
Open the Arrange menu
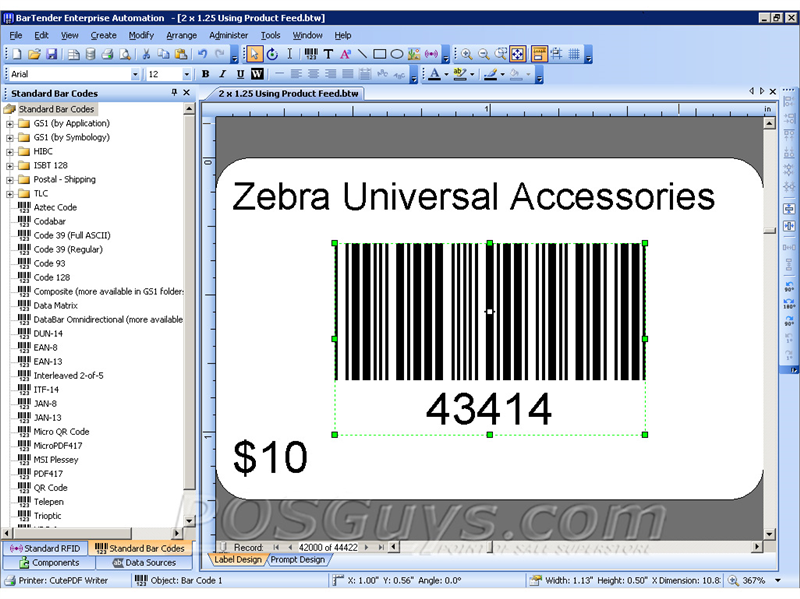point(181,35)
